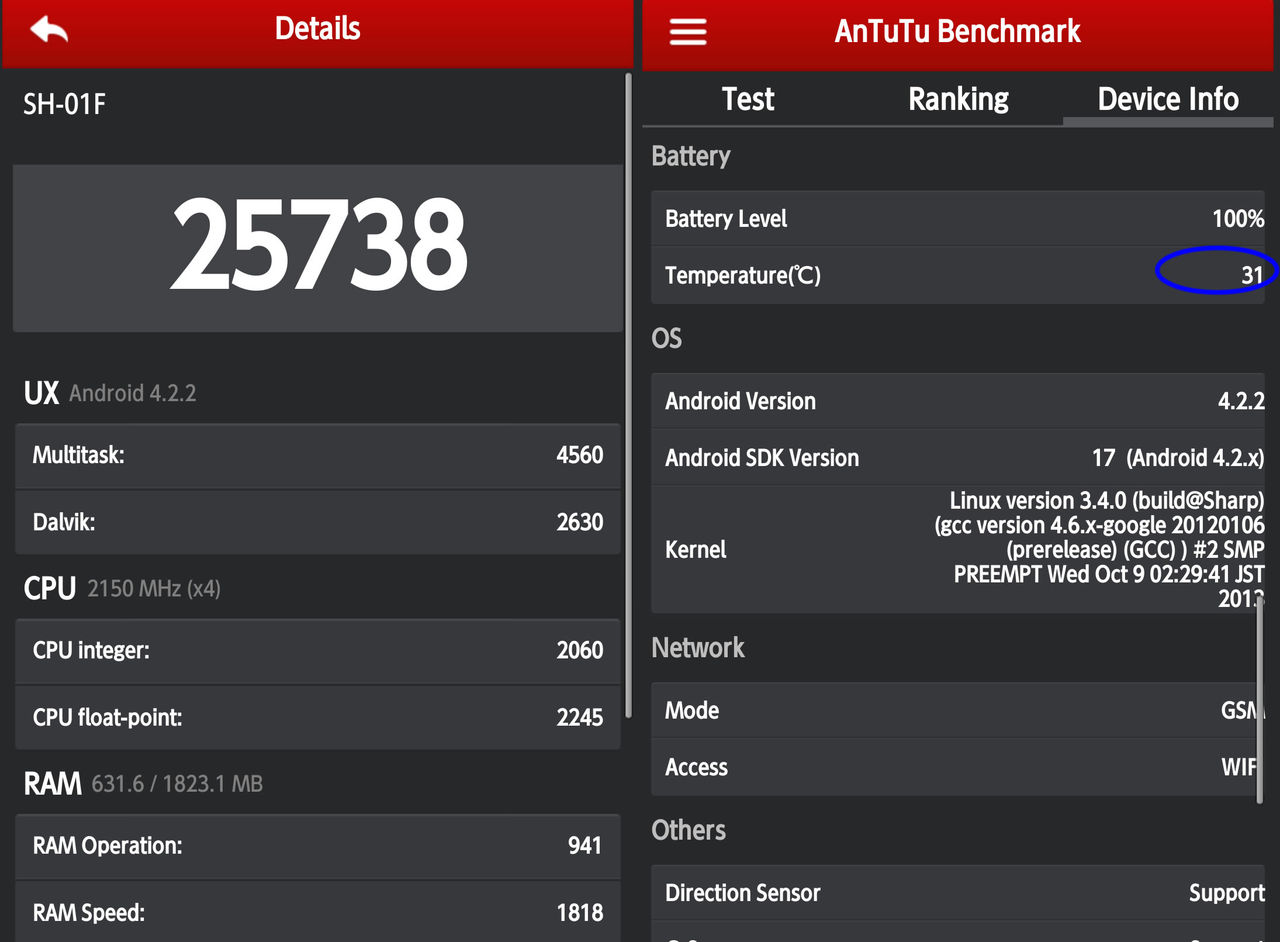
Task: Click the Others section heading
Action: pyautogui.click(x=688, y=830)
